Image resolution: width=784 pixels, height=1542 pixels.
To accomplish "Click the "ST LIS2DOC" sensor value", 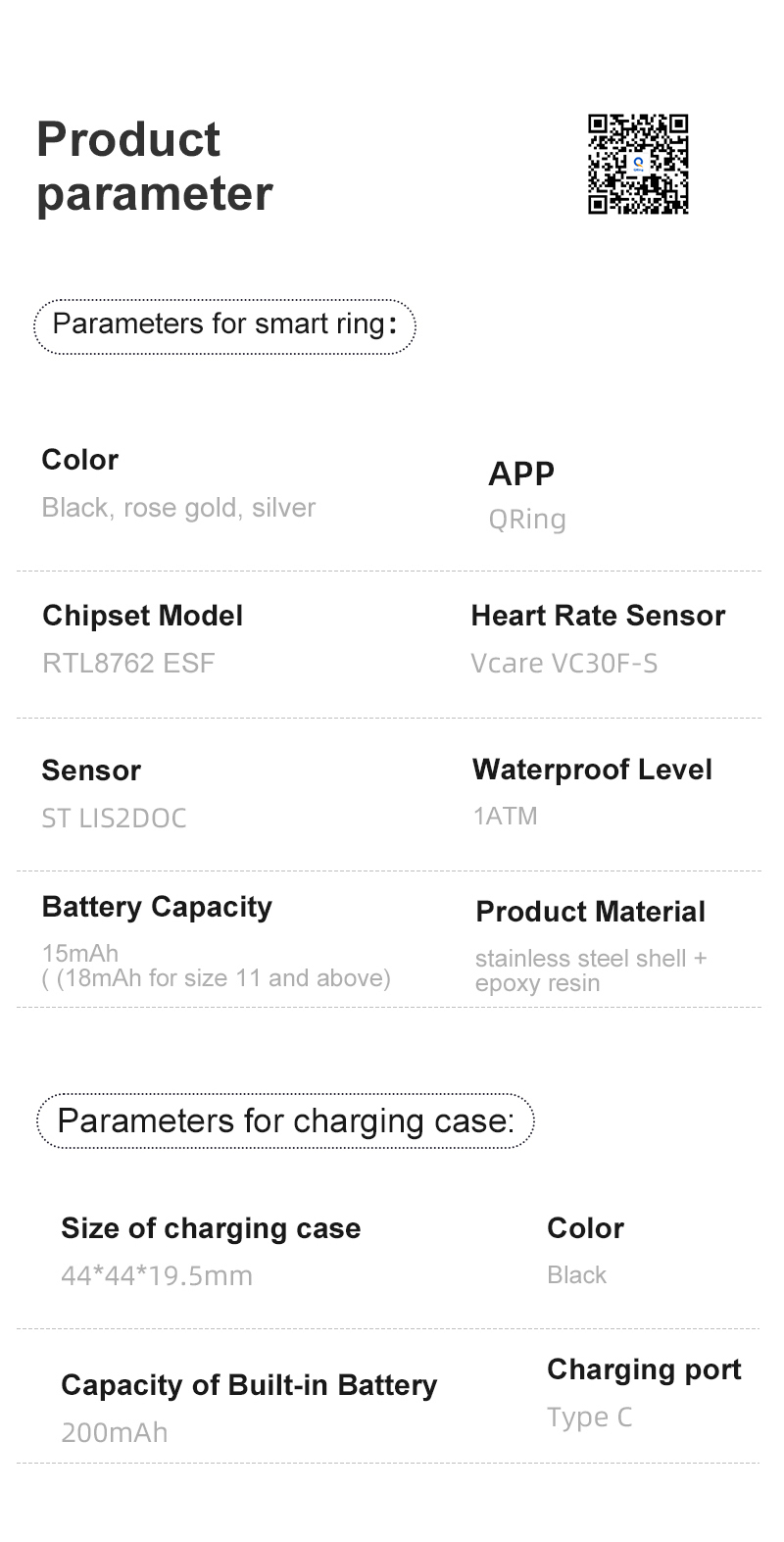I will coord(114,819).
